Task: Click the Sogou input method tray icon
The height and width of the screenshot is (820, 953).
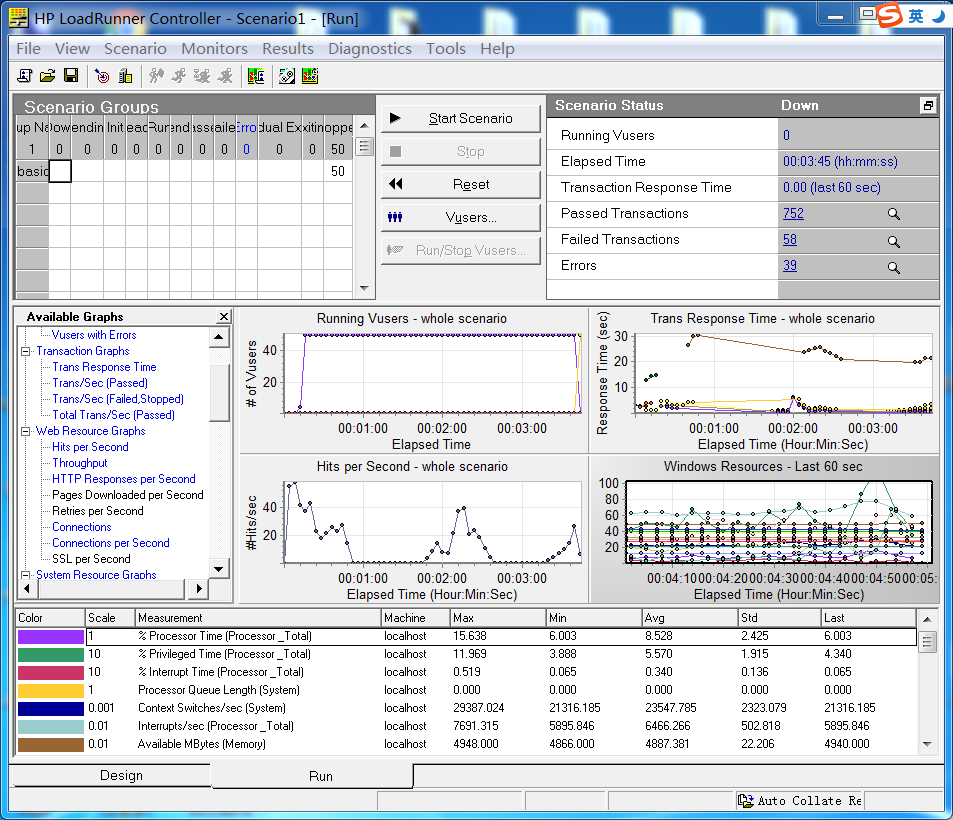Action: pyautogui.click(x=889, y=15)
